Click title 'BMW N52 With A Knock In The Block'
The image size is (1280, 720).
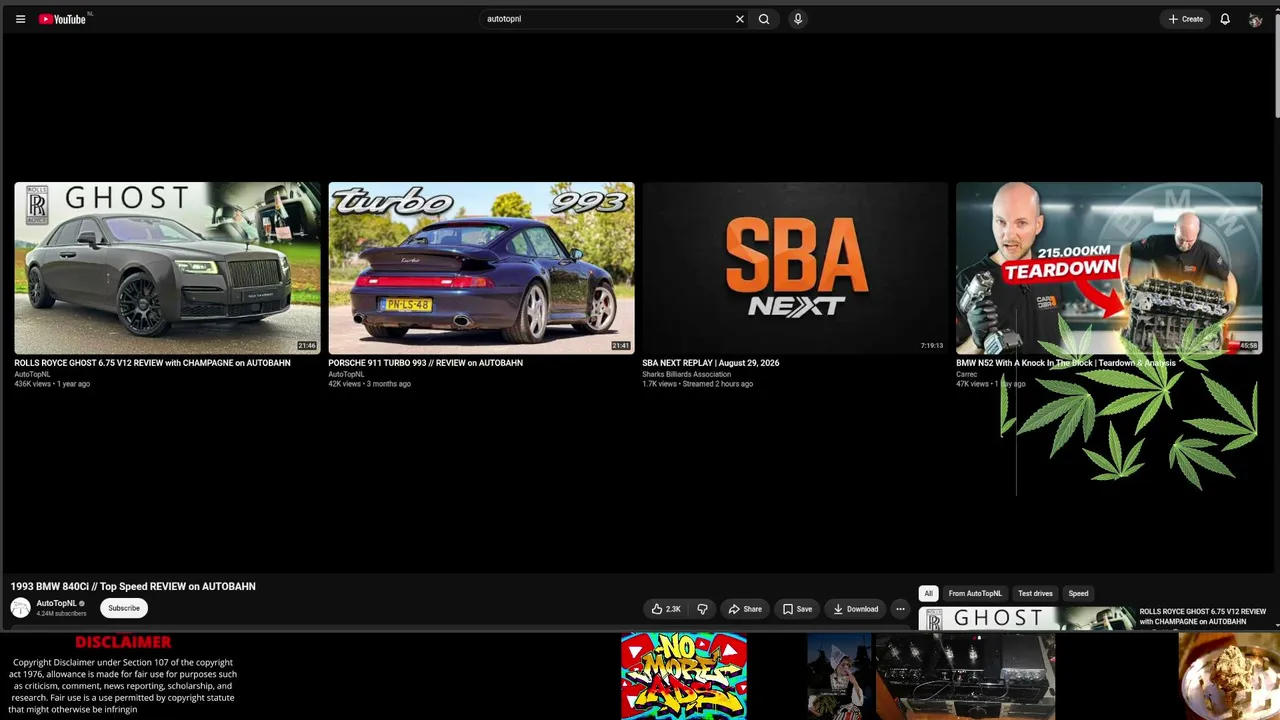click(x=1066, y=363)
